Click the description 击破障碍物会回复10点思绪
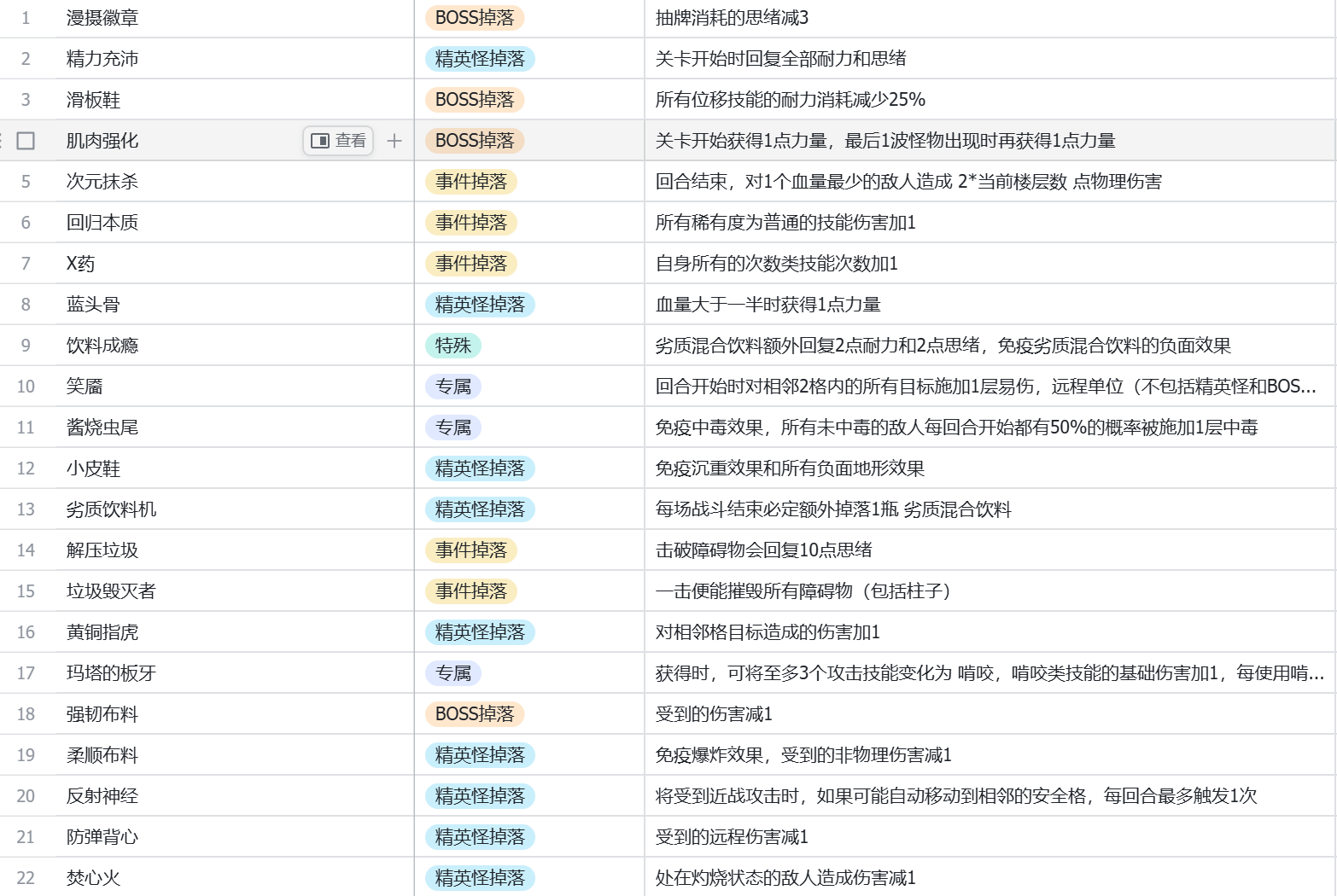The width and height of the screenshot is (1337, 896). pyautogui.click(x=763, y=550)
